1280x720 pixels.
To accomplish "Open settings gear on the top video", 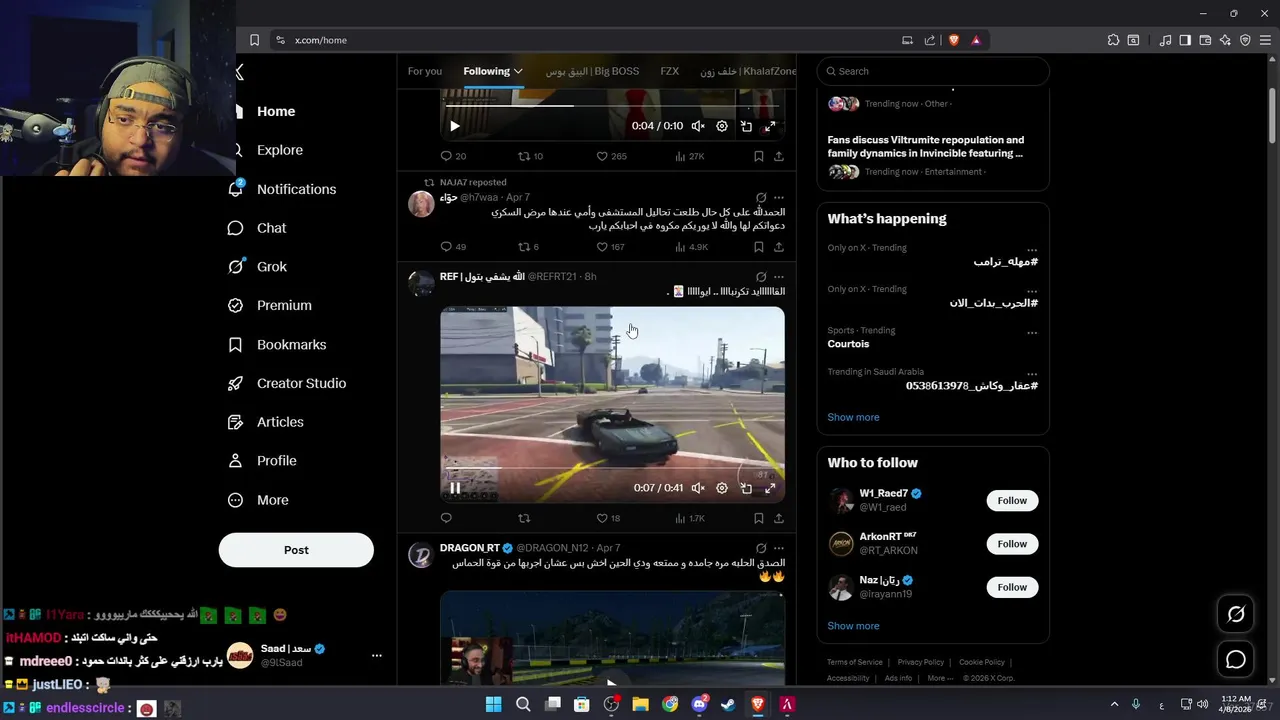I will point(722,126).
